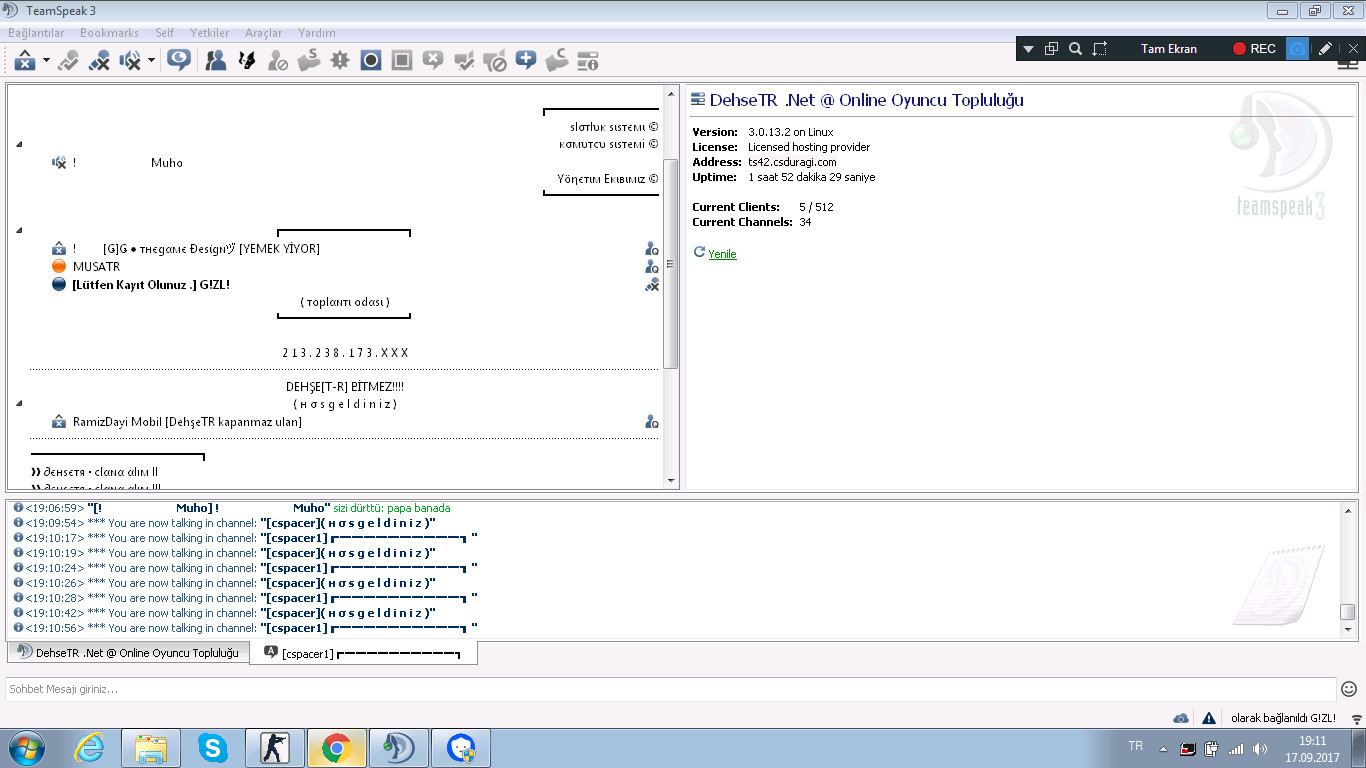This screenshot has height=768, width=1366.
Task: Click the Yenile refresh link
Action: 722,254
